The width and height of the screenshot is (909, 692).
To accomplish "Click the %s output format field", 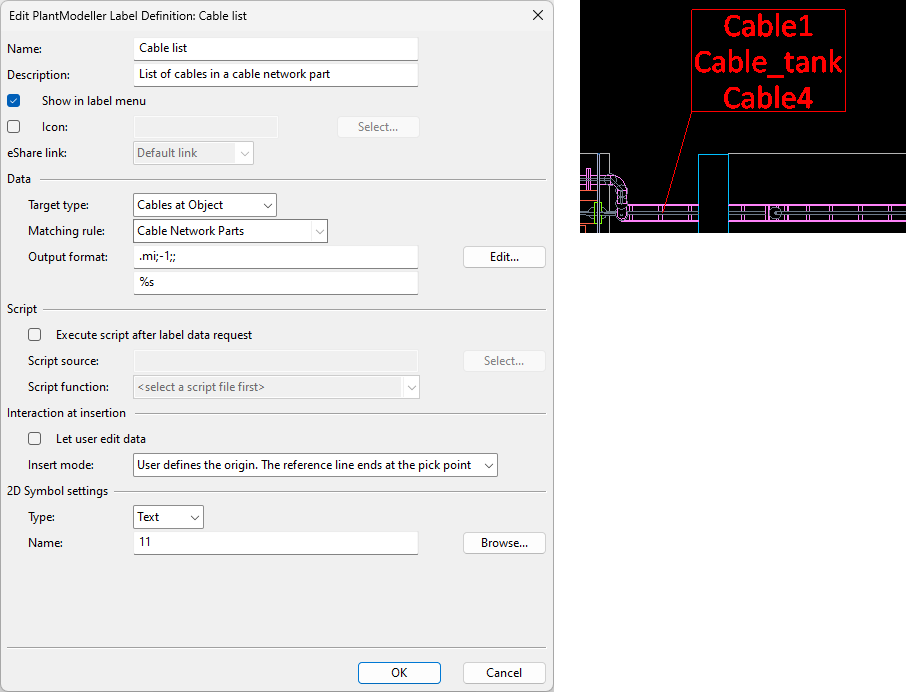I will pos(275,283).
